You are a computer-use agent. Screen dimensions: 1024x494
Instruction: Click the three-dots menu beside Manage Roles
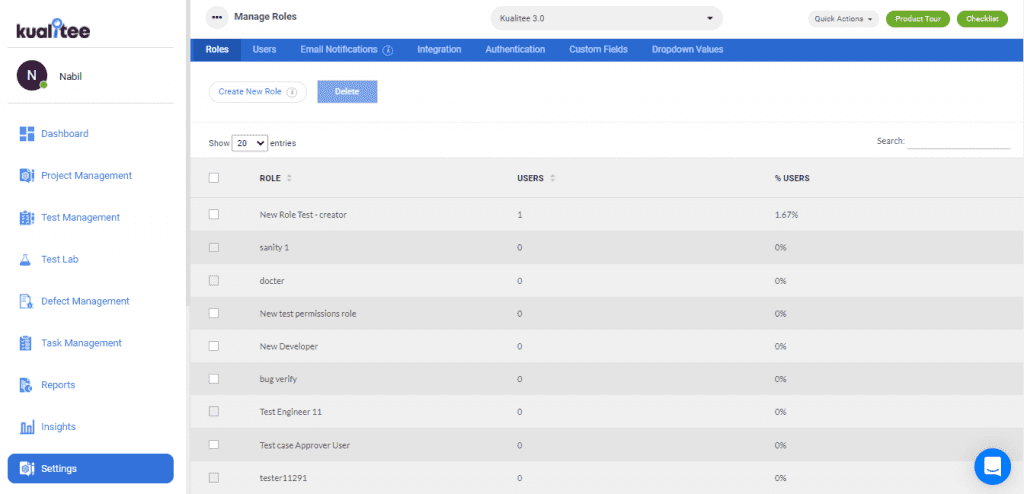point(217,18)
